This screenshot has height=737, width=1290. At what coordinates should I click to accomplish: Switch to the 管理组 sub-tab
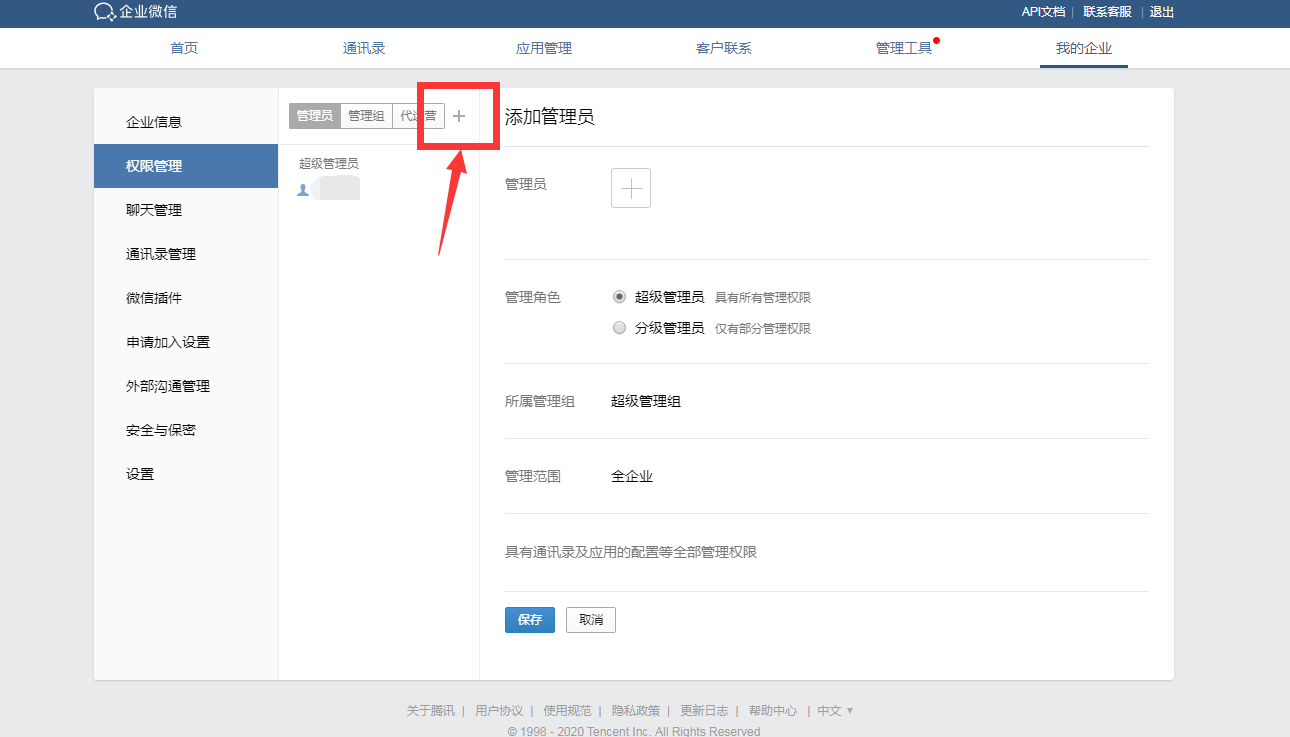366,116
